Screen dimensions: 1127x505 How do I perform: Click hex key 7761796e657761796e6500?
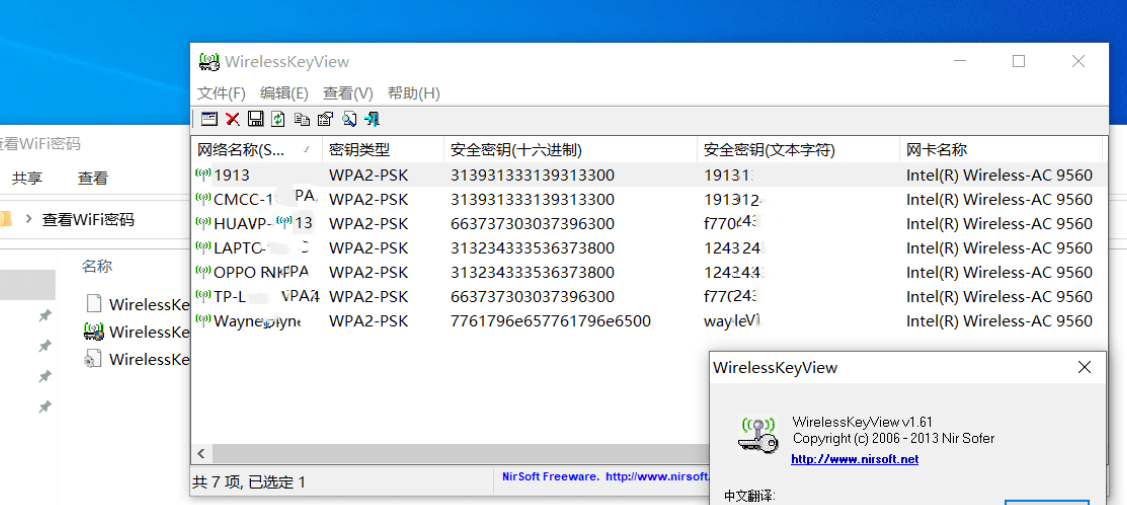click(x=551, y=321)
